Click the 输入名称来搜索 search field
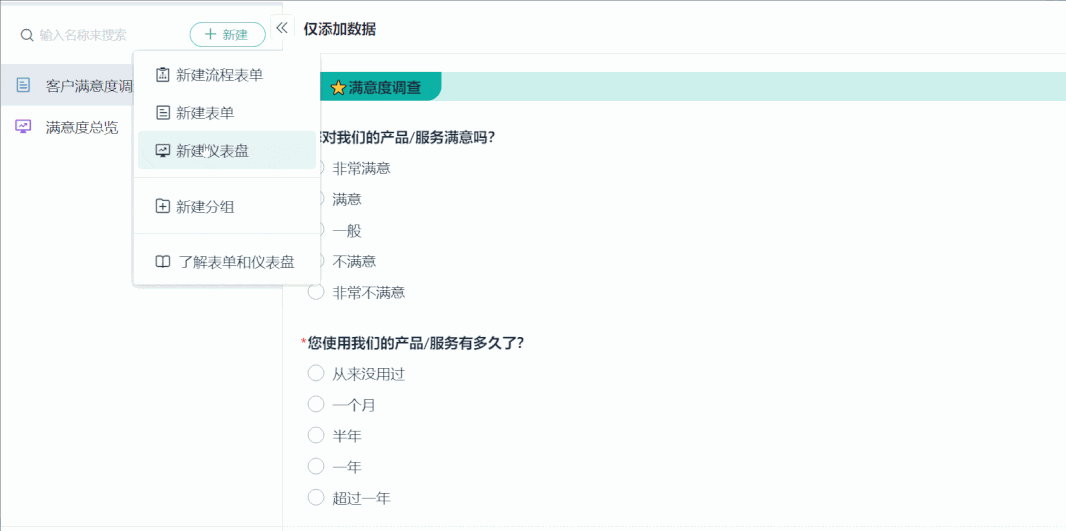 point(102,35)
